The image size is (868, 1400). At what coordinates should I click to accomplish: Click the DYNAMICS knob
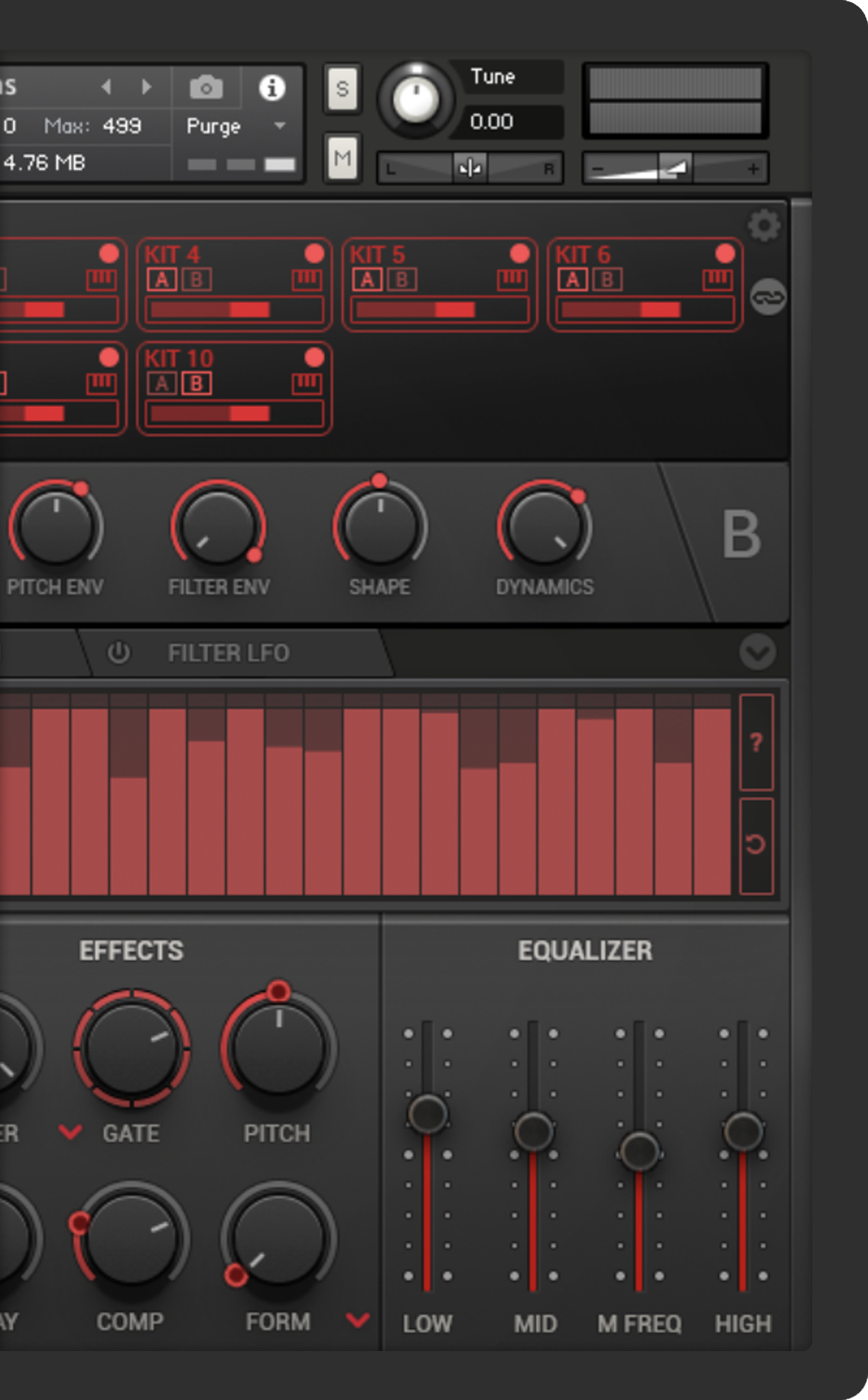pyautogui.click(x=544, y=526)
